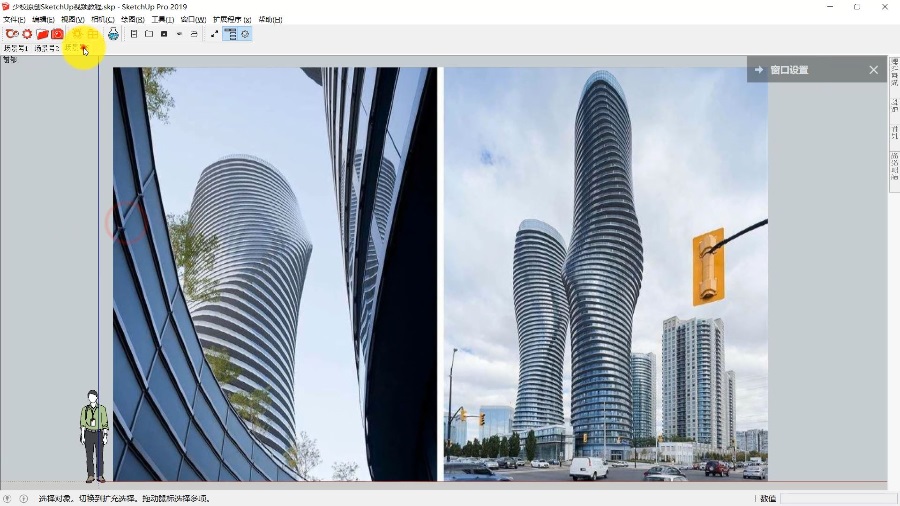Click the split-rectangle icon right of flask
This screenshot has height=506, width=900.
coord(134,34)
